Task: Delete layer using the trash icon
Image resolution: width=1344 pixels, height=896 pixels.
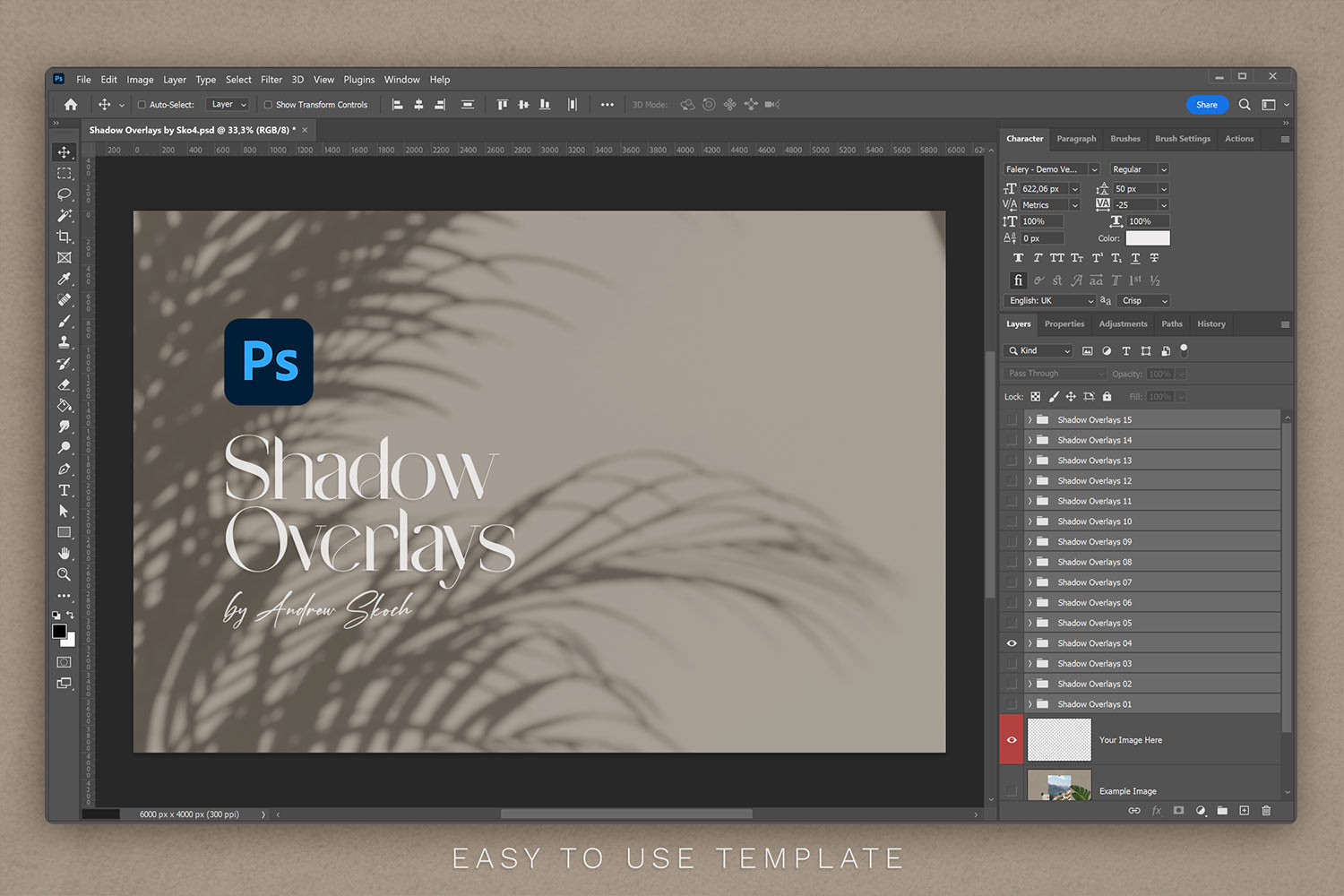Action: coord(1266,810)
